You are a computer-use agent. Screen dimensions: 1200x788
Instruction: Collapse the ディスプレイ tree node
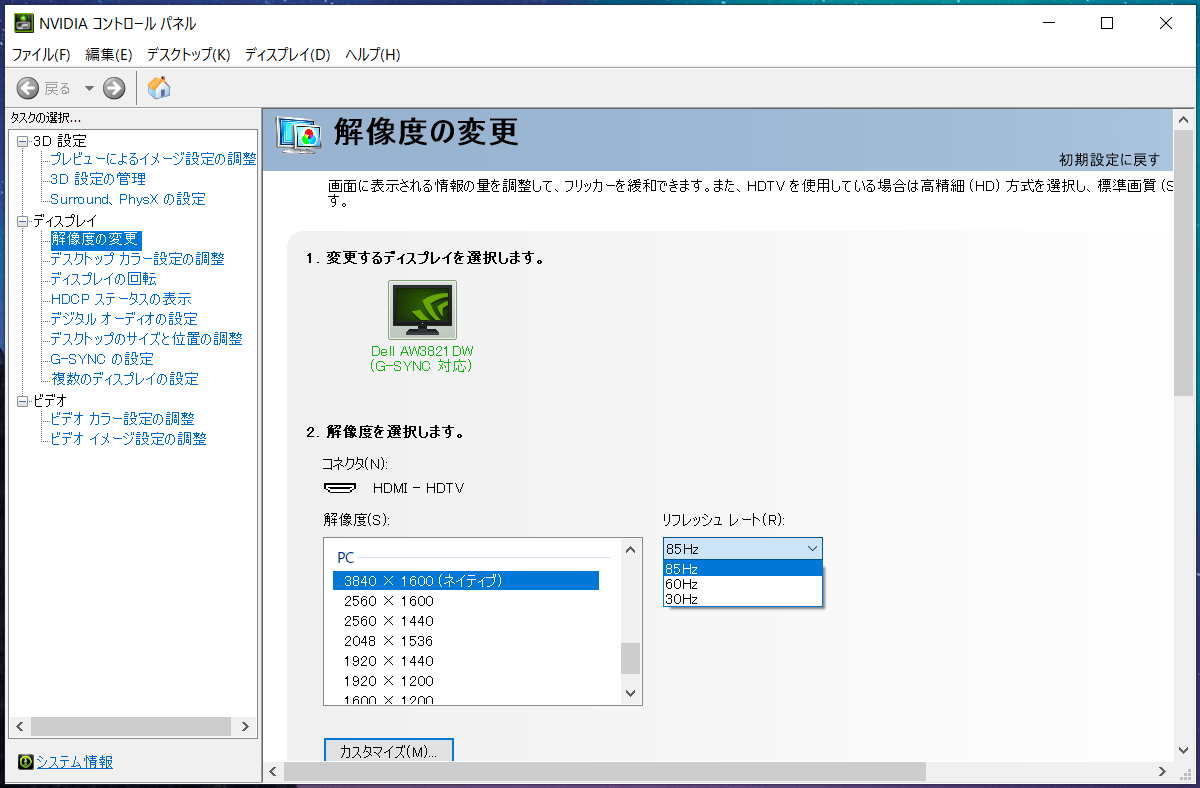tap(23, 221)
